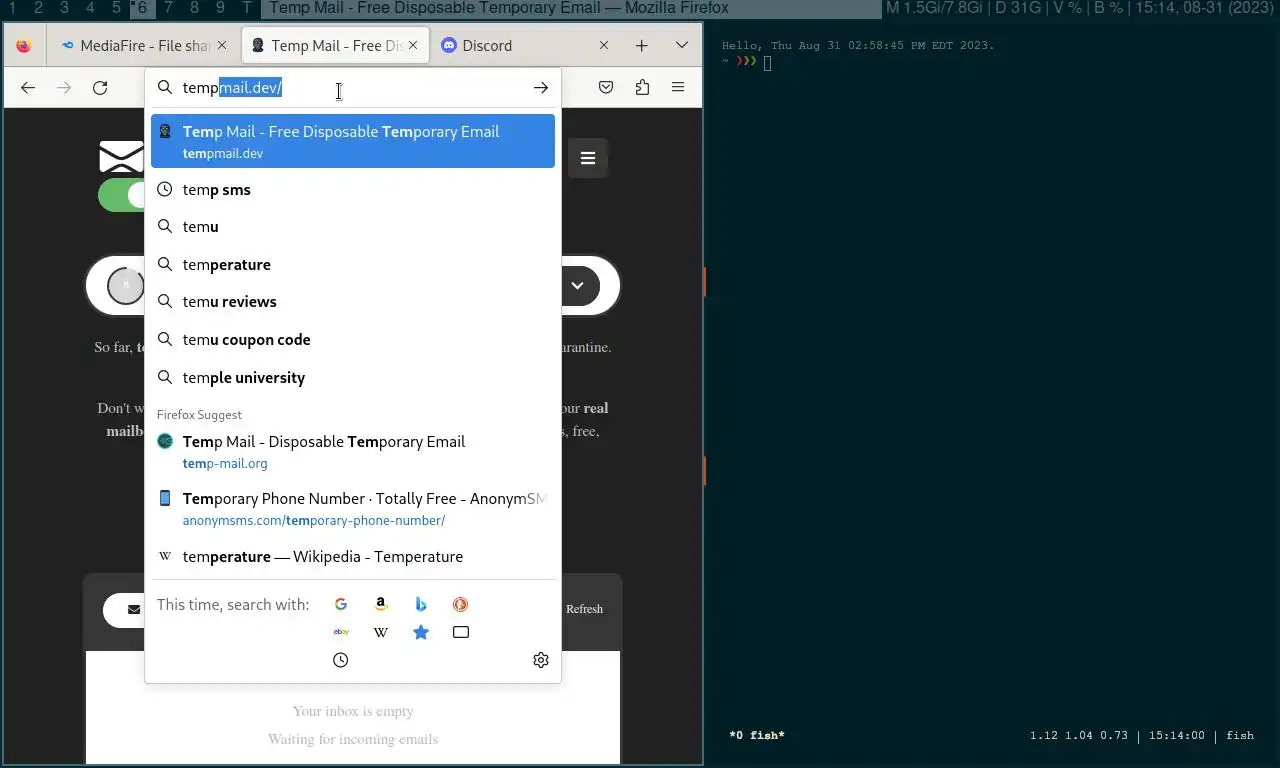1280x768 pixels.
Task: Expand the dark chevron dropdown on page
Action: (578, 286)
